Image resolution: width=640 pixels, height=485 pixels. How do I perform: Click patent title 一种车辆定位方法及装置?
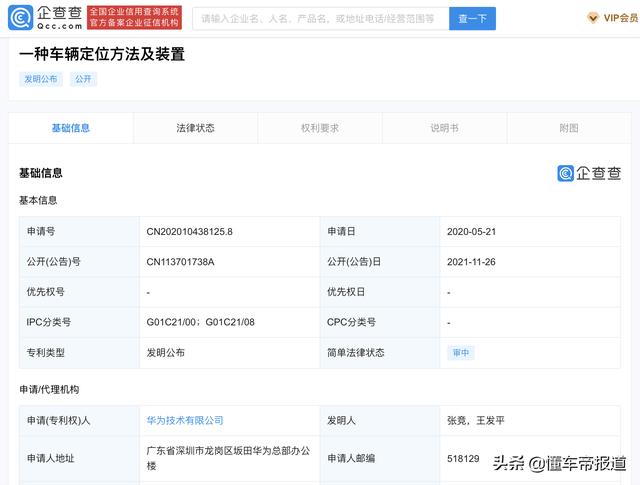pyautogui.click(x=102, y=54)
